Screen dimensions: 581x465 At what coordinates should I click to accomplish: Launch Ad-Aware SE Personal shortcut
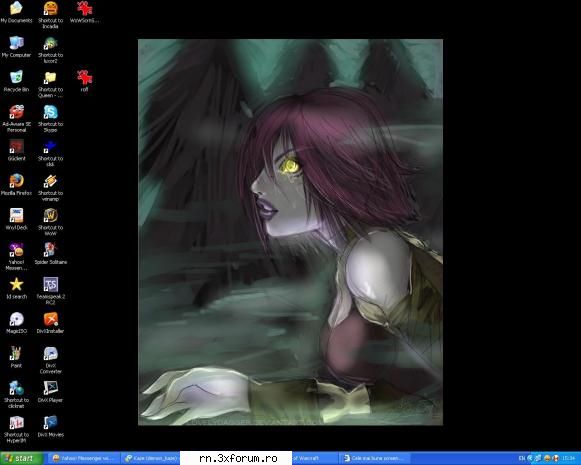pos(16,119)
